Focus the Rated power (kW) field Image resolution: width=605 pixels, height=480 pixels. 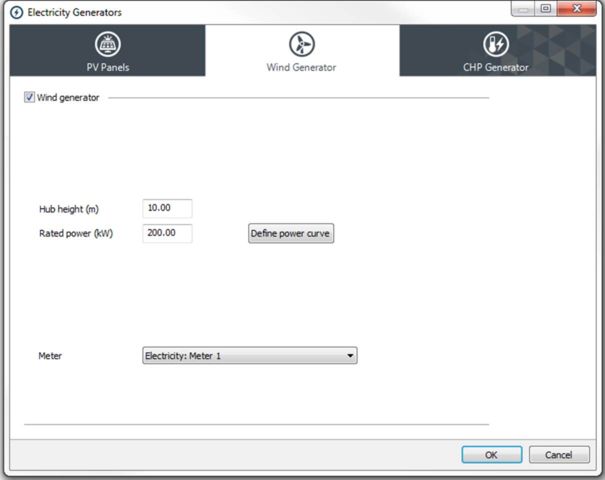click(167, 233)
